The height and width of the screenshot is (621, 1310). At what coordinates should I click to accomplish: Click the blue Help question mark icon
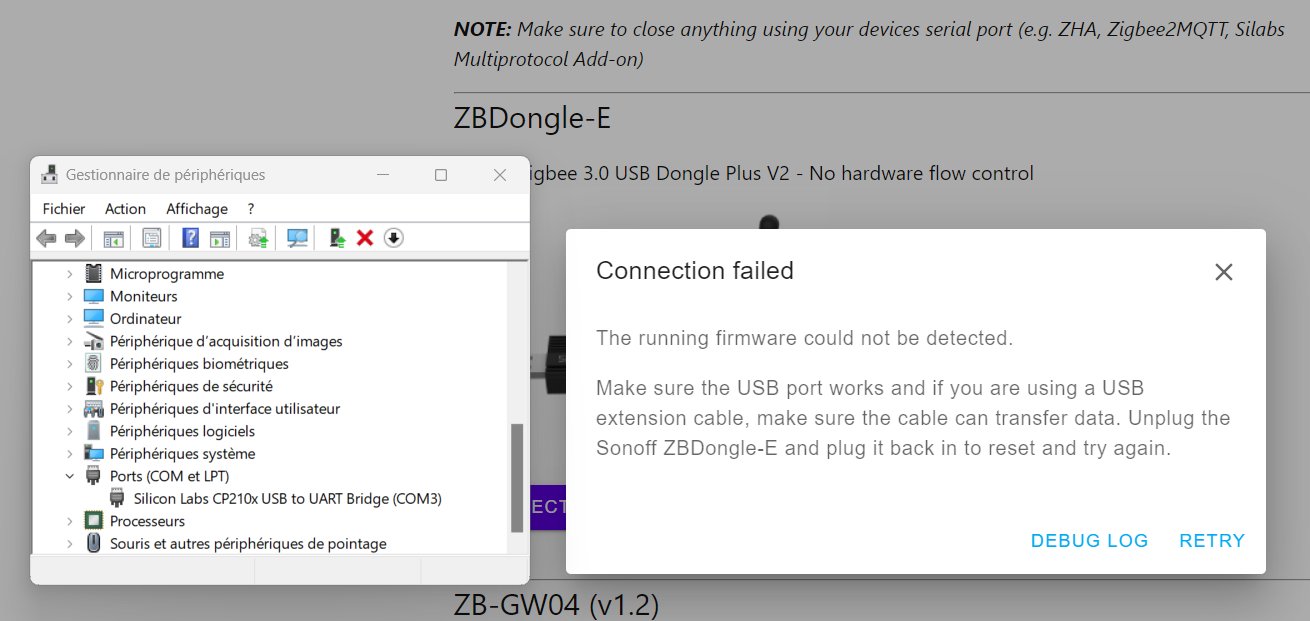[190, 238]
